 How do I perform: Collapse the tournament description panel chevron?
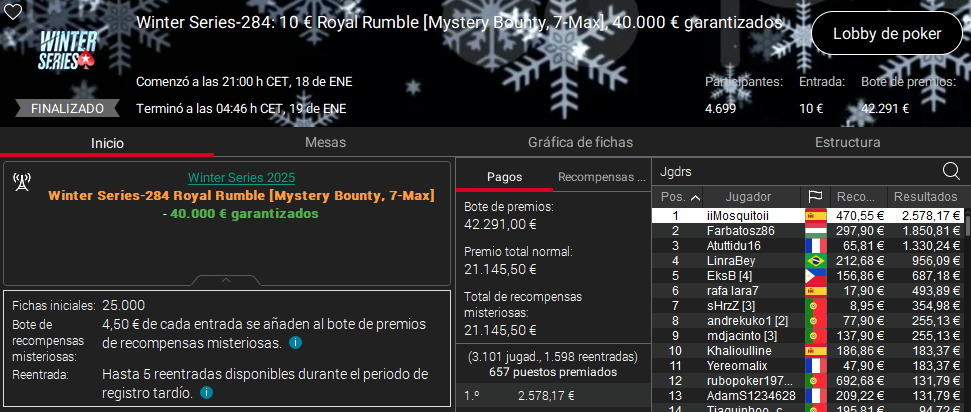pos(227,281)
